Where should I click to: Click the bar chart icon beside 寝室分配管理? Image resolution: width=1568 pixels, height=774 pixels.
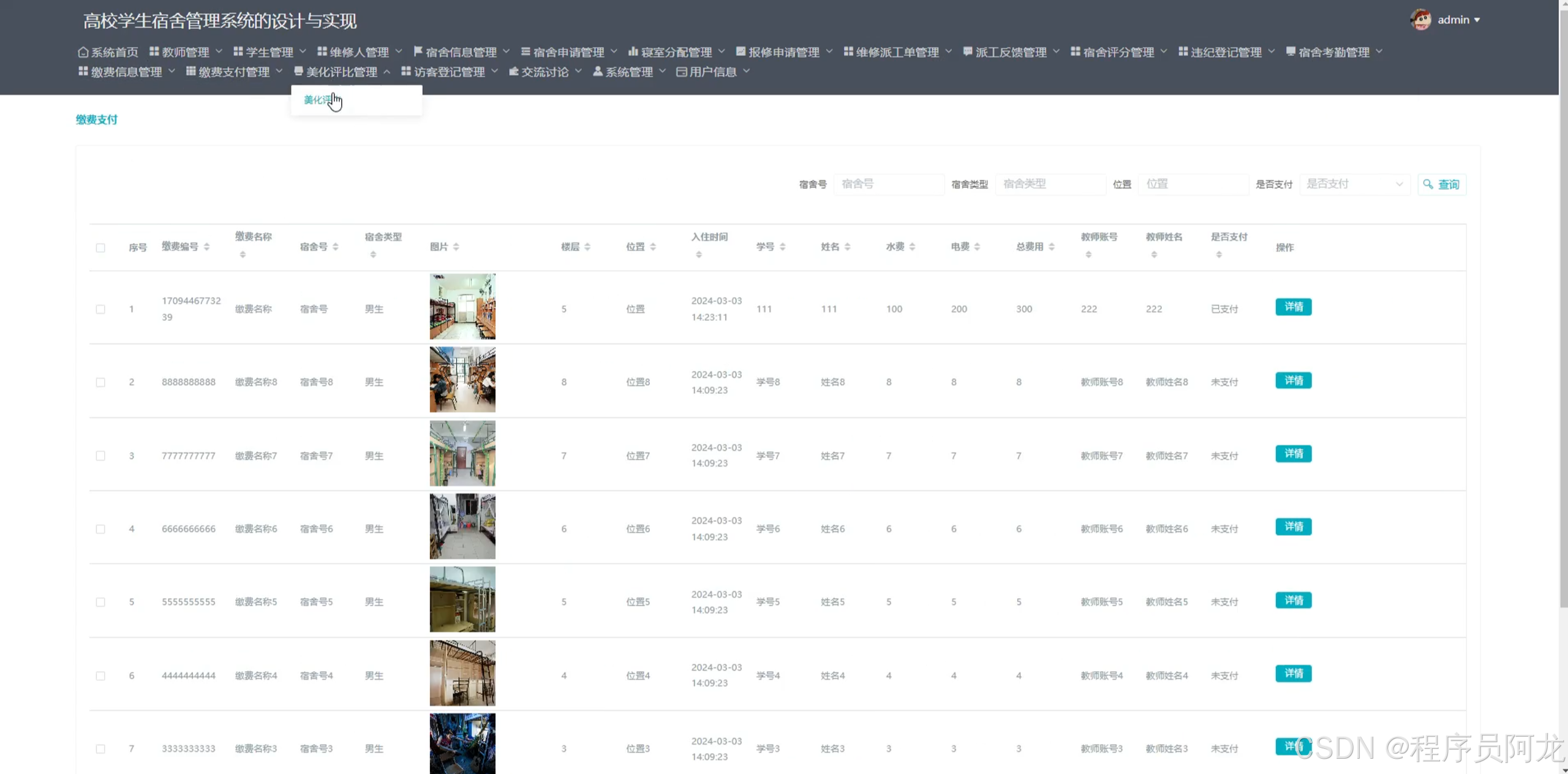point(633,51)
